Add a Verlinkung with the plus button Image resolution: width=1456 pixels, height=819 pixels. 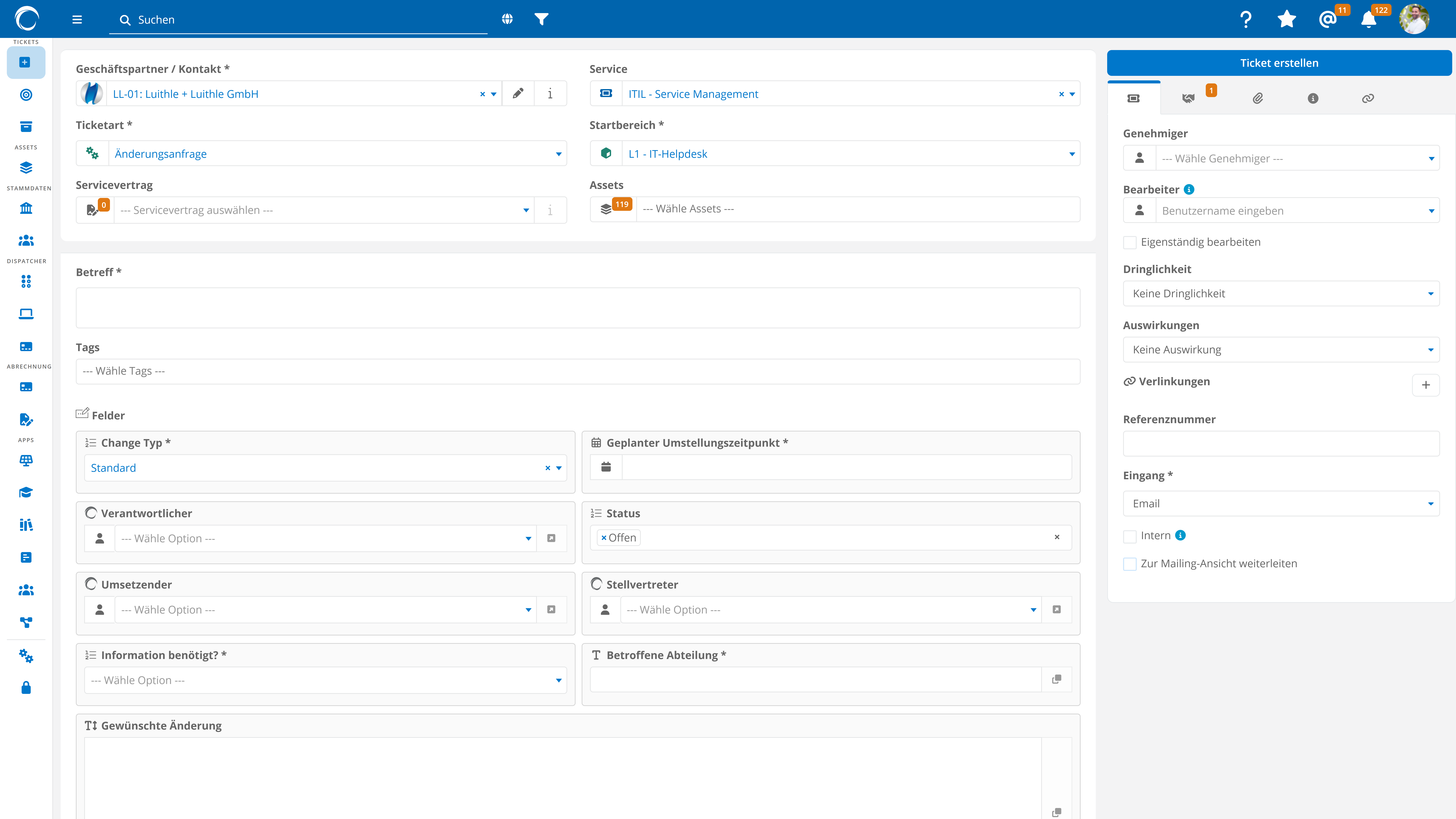[x=1425, y=385]
